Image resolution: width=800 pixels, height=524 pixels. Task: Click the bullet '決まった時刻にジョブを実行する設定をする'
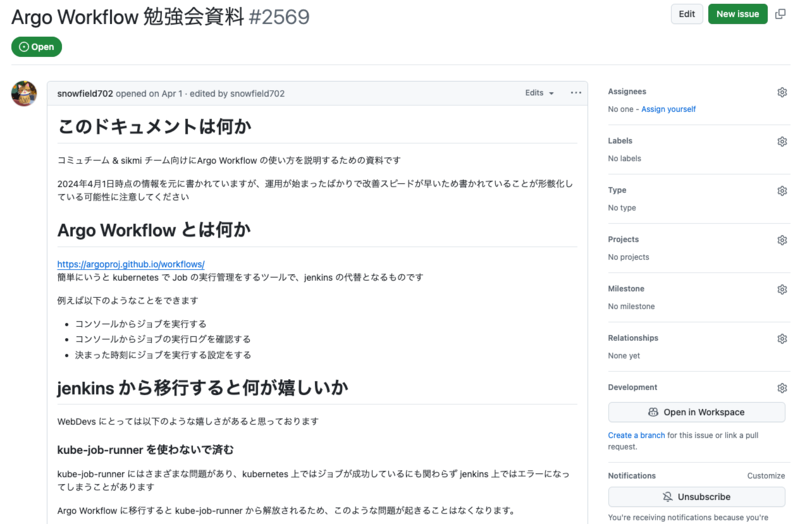point(163,355)
